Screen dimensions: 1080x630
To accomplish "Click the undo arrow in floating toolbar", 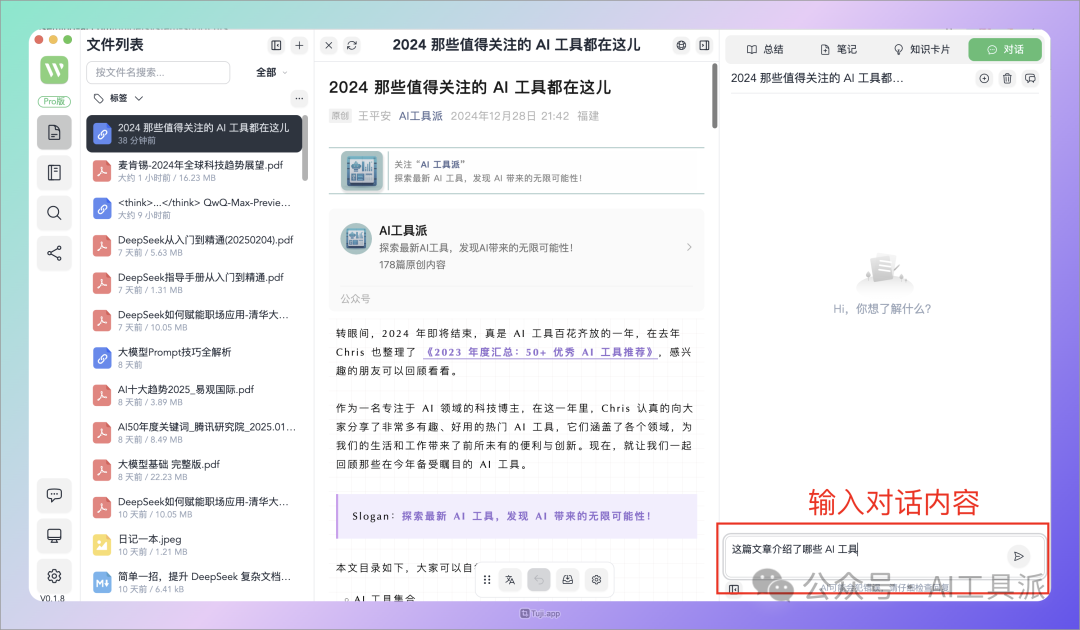I will (x=539, y=580).
